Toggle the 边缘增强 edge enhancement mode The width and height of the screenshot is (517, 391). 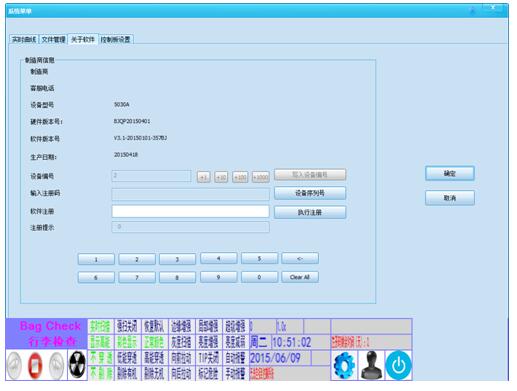[181, 327]
